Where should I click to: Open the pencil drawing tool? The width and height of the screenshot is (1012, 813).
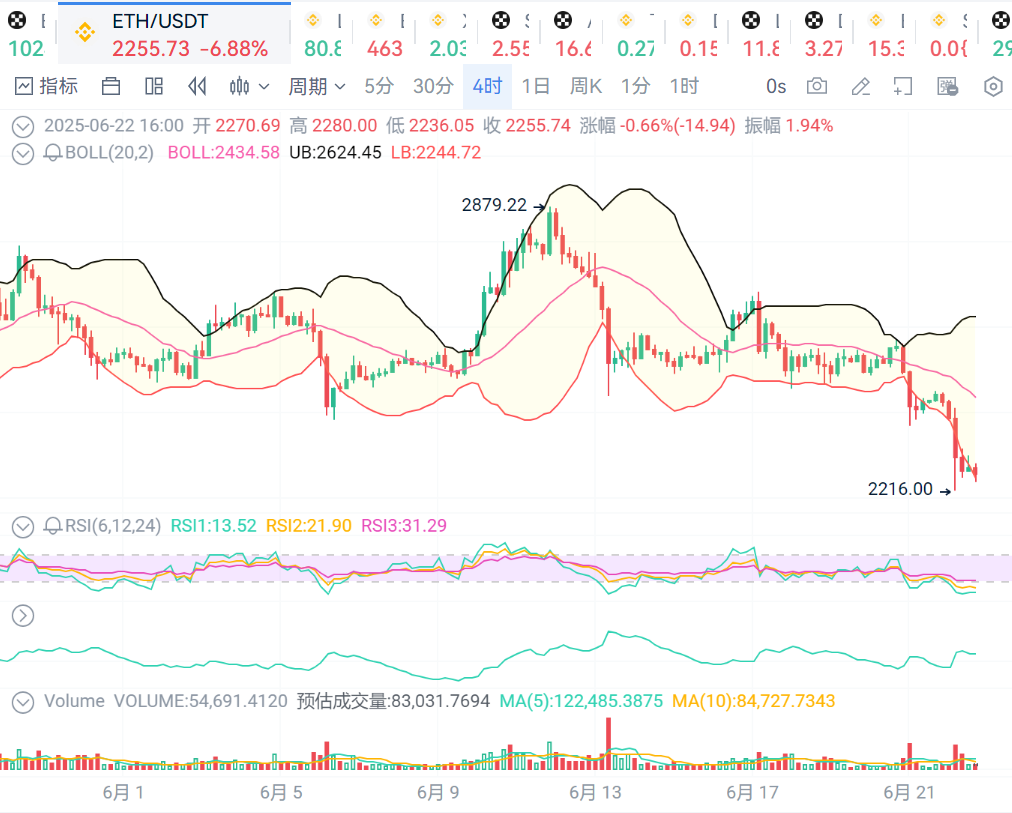pyautogui.click(x=860, y=86)
